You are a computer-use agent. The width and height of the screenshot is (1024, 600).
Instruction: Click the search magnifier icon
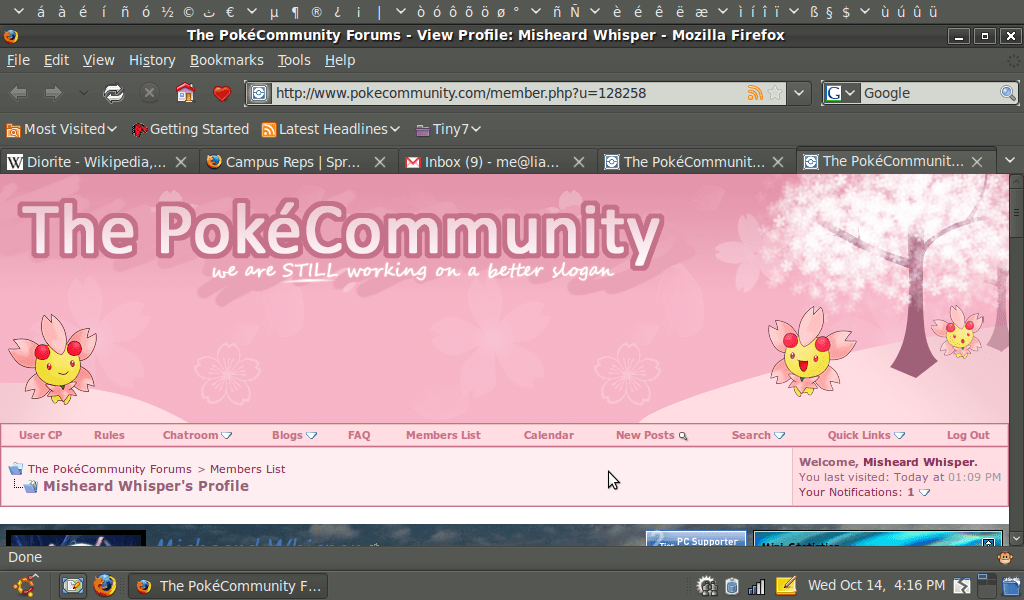[1008, 93]
